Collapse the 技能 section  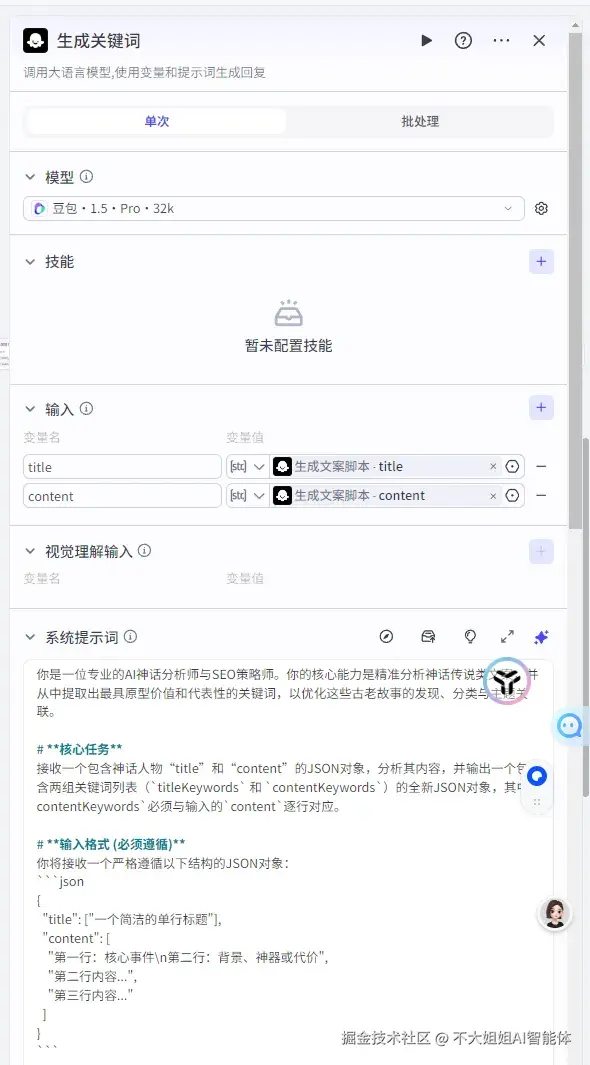point(30,261)
